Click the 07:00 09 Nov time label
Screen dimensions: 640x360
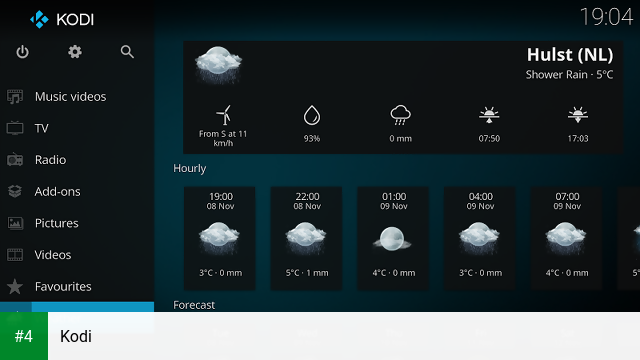click(567, 201)
